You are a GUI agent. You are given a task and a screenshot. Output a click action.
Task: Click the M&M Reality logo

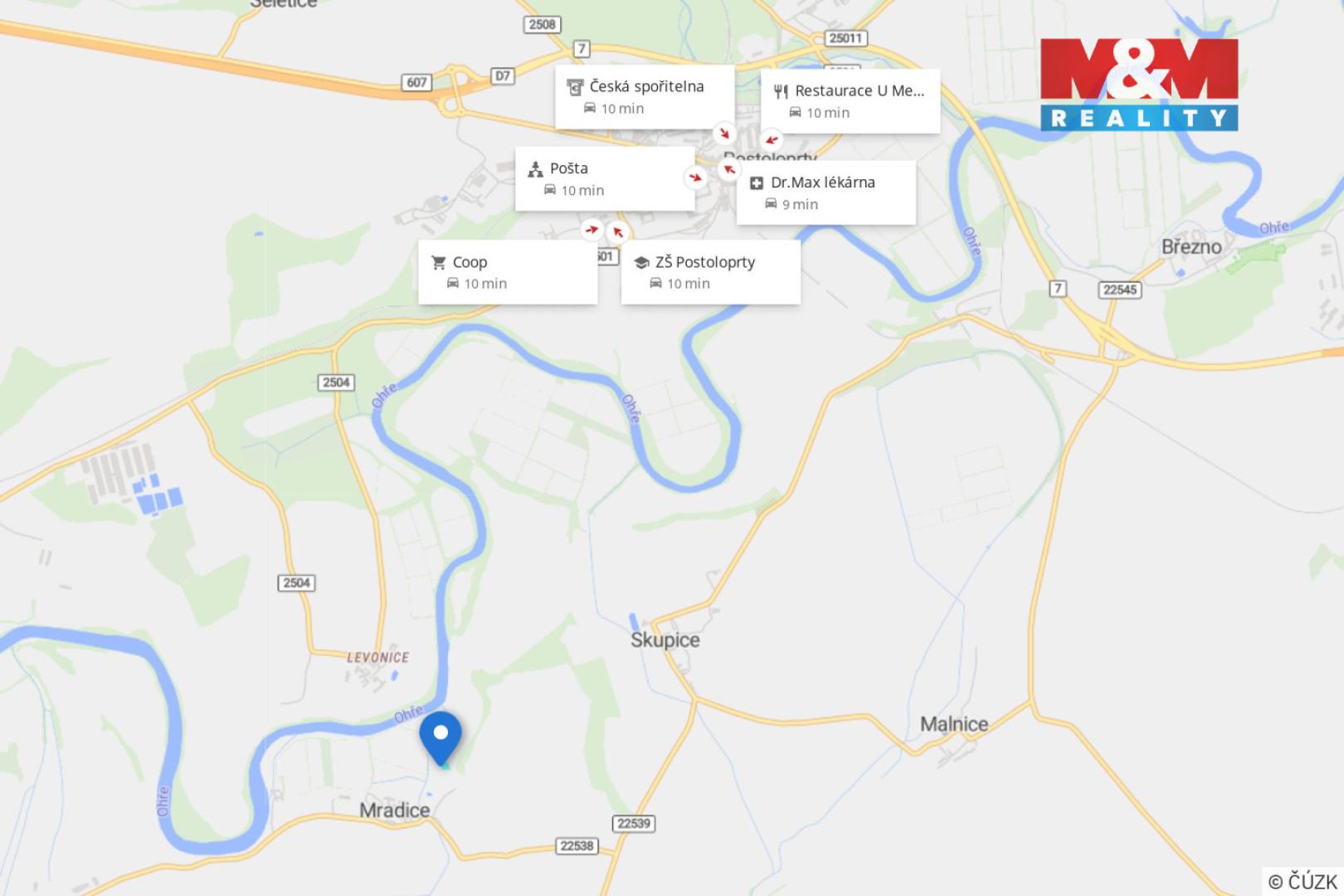point(1139,85)
